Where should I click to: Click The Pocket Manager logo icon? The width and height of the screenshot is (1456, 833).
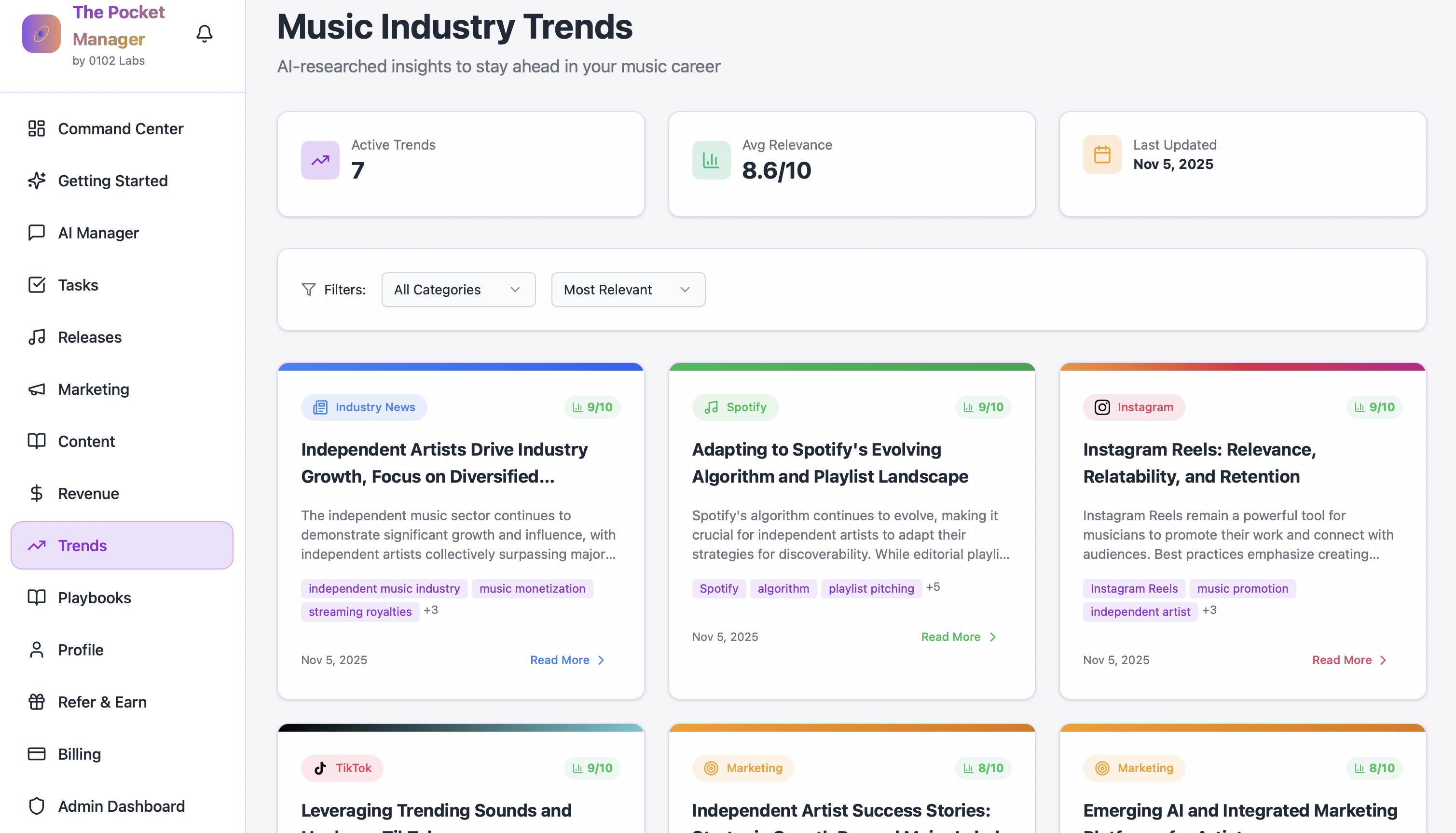coord(41,34)
